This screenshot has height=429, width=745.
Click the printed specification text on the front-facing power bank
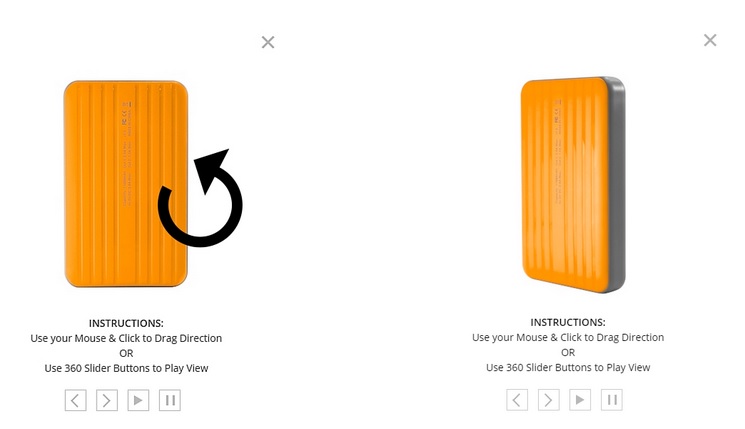click(127, 153)
